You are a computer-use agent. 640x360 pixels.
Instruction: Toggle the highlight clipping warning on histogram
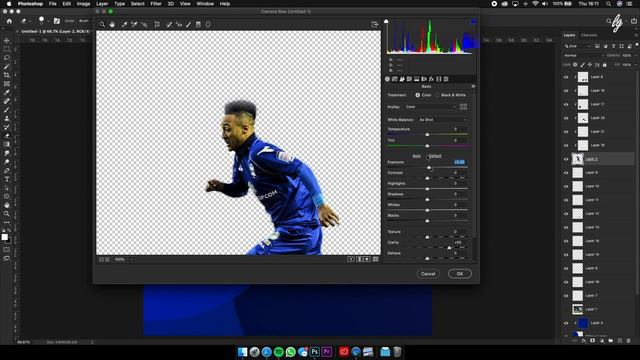473,21
